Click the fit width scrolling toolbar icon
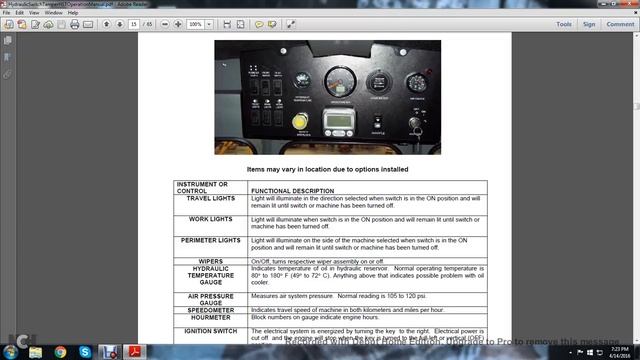Screen dimensions: 640x360 tap(227, 24)
